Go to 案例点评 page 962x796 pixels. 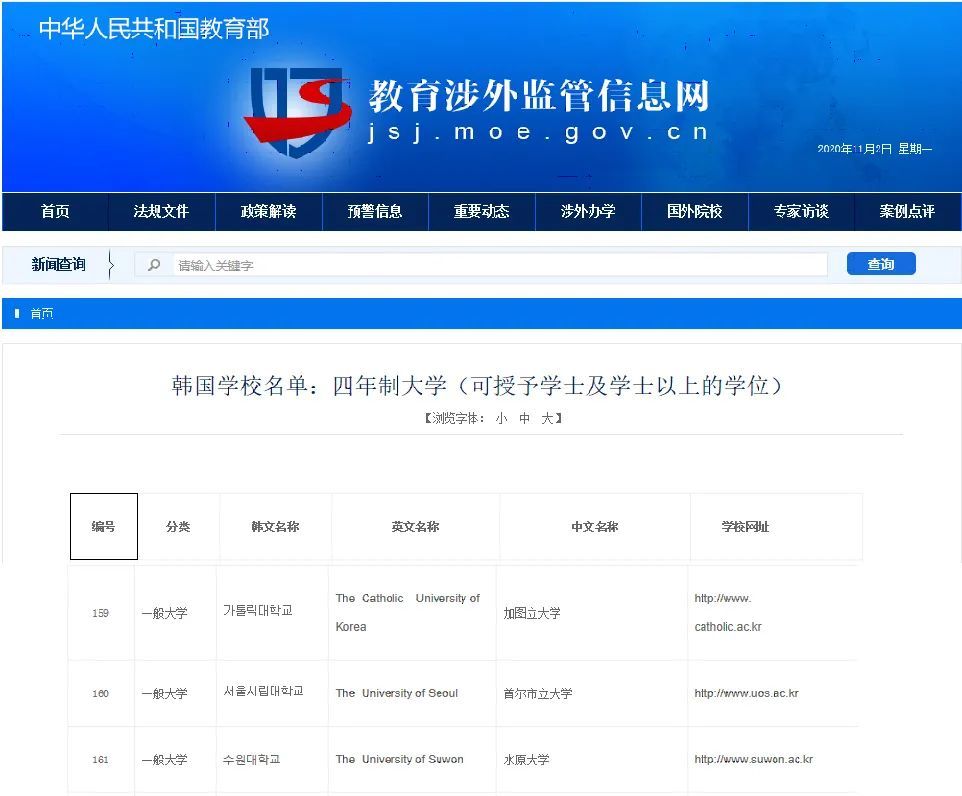(907, 212)
